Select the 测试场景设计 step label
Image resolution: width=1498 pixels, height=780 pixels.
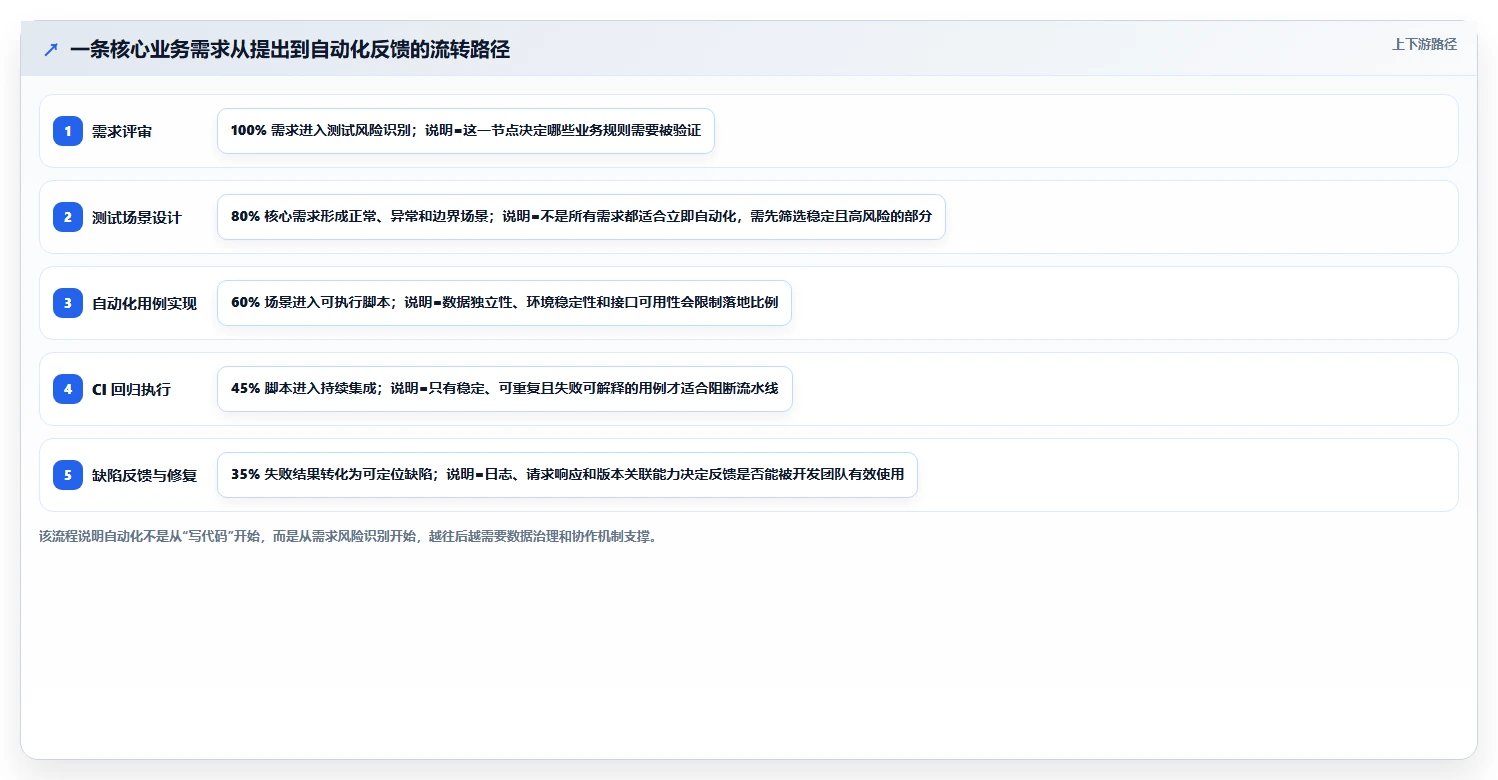(137, 218)
